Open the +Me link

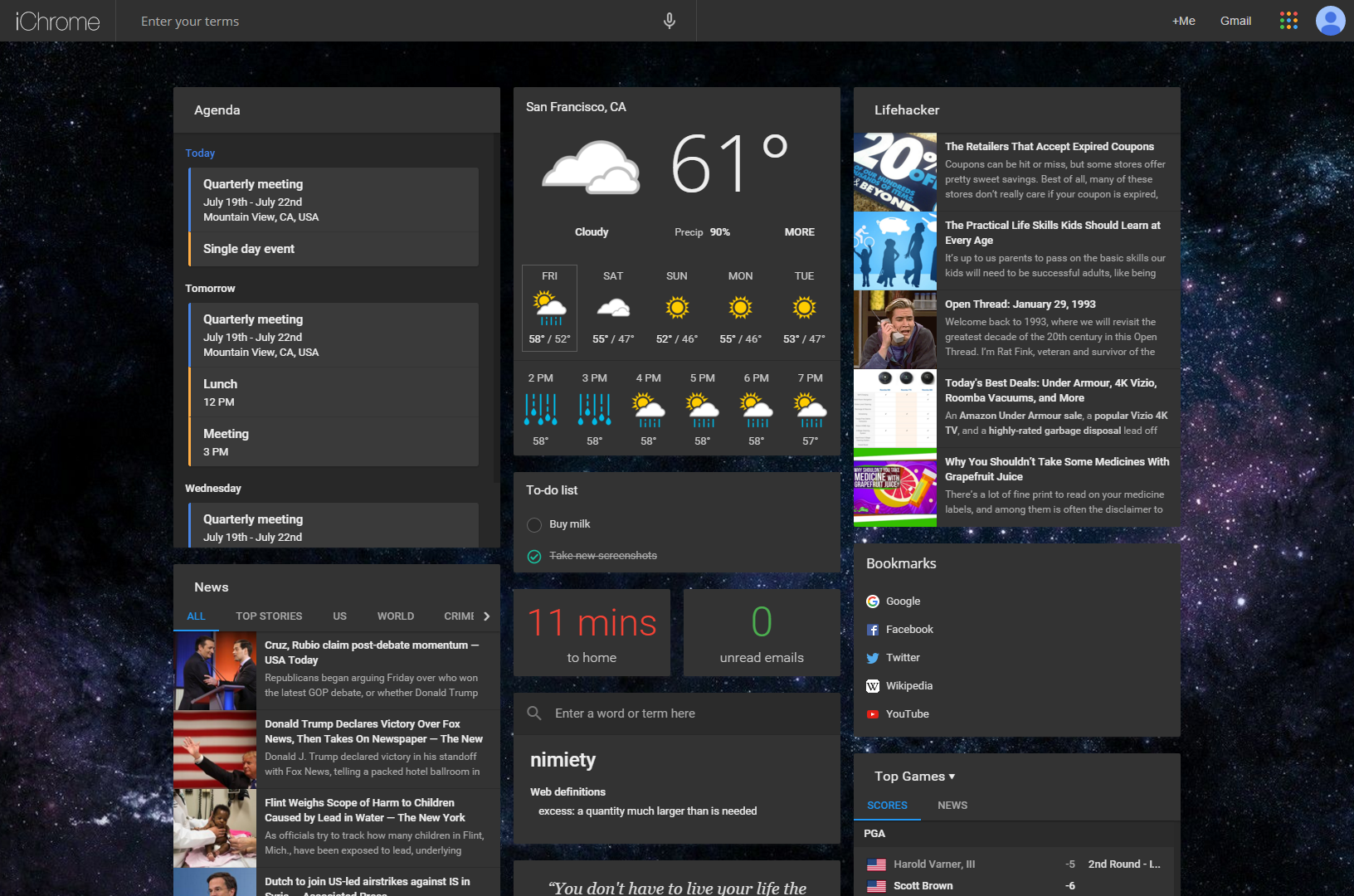click(x=1183, y=21)
